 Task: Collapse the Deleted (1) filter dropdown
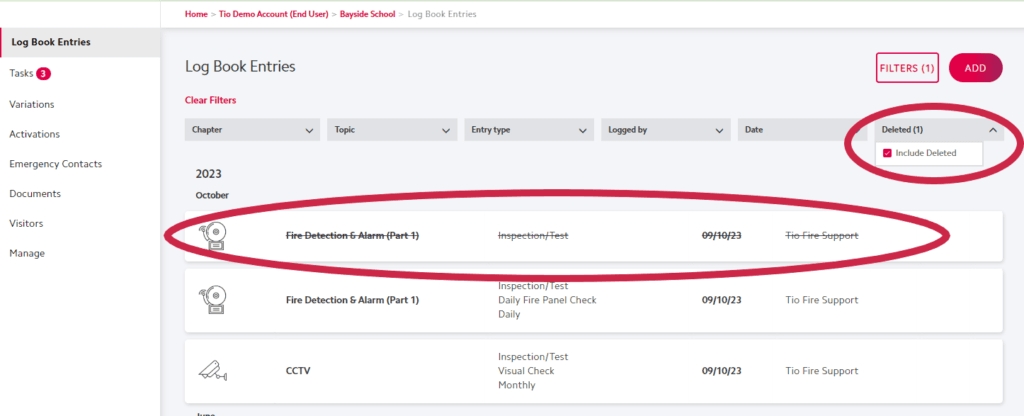[938, 130]
